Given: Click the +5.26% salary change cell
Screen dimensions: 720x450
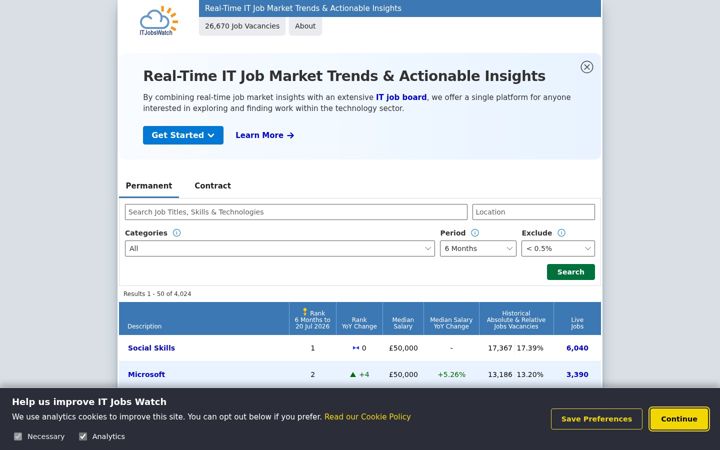Looking at the screenshot, I should click(451, 375).
